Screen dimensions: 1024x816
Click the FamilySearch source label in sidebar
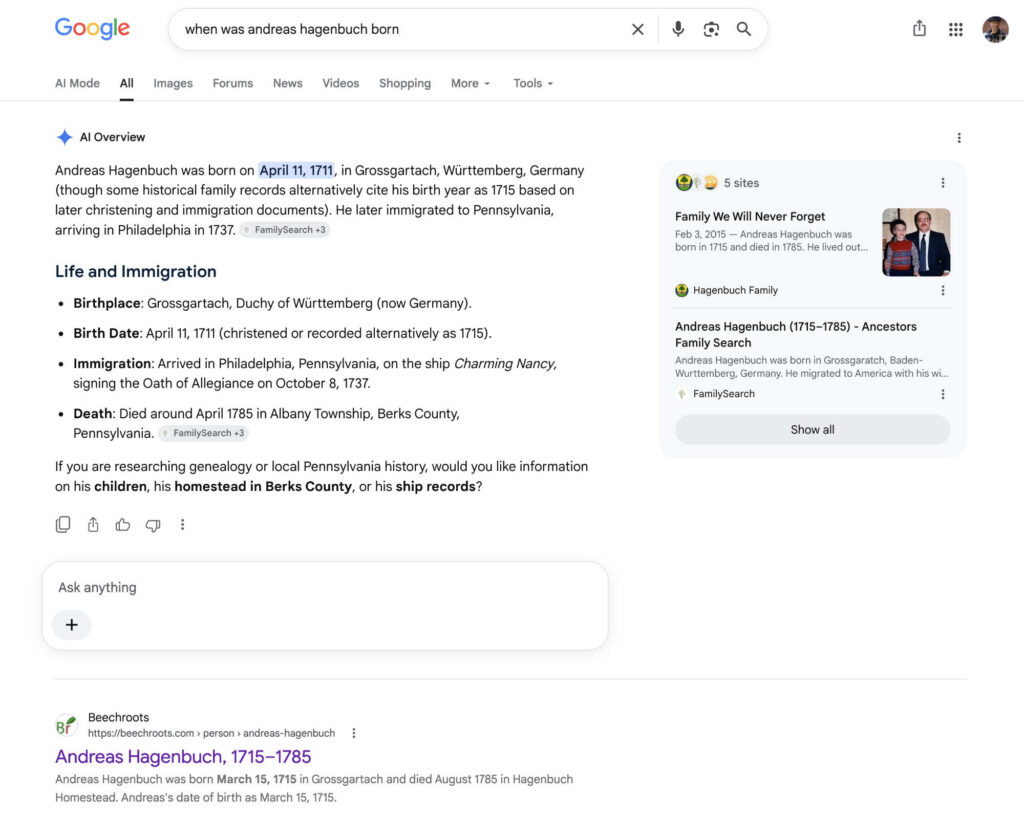point(724,394)
